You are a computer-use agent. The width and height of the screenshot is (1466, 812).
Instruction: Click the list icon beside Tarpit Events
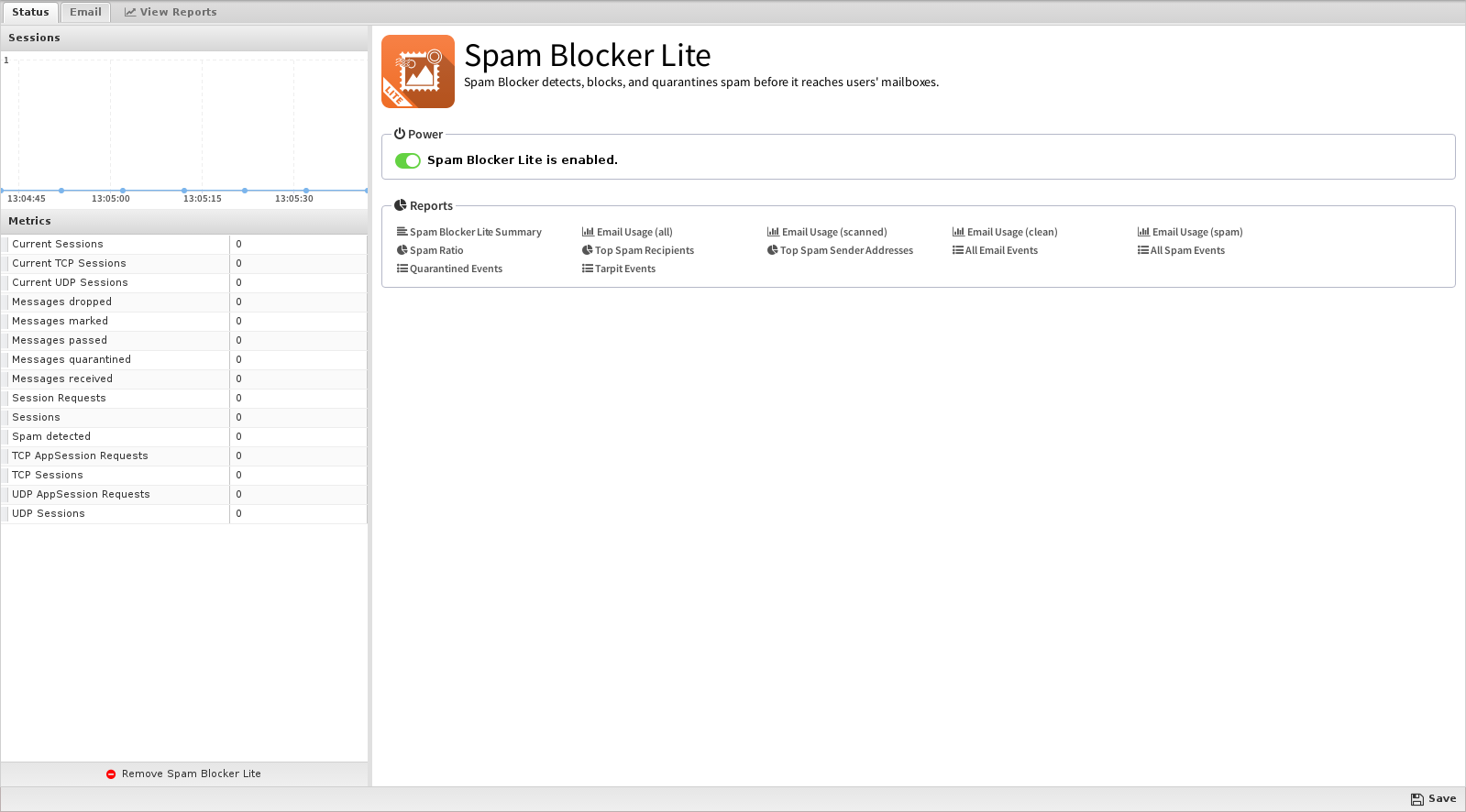[587, 269]
